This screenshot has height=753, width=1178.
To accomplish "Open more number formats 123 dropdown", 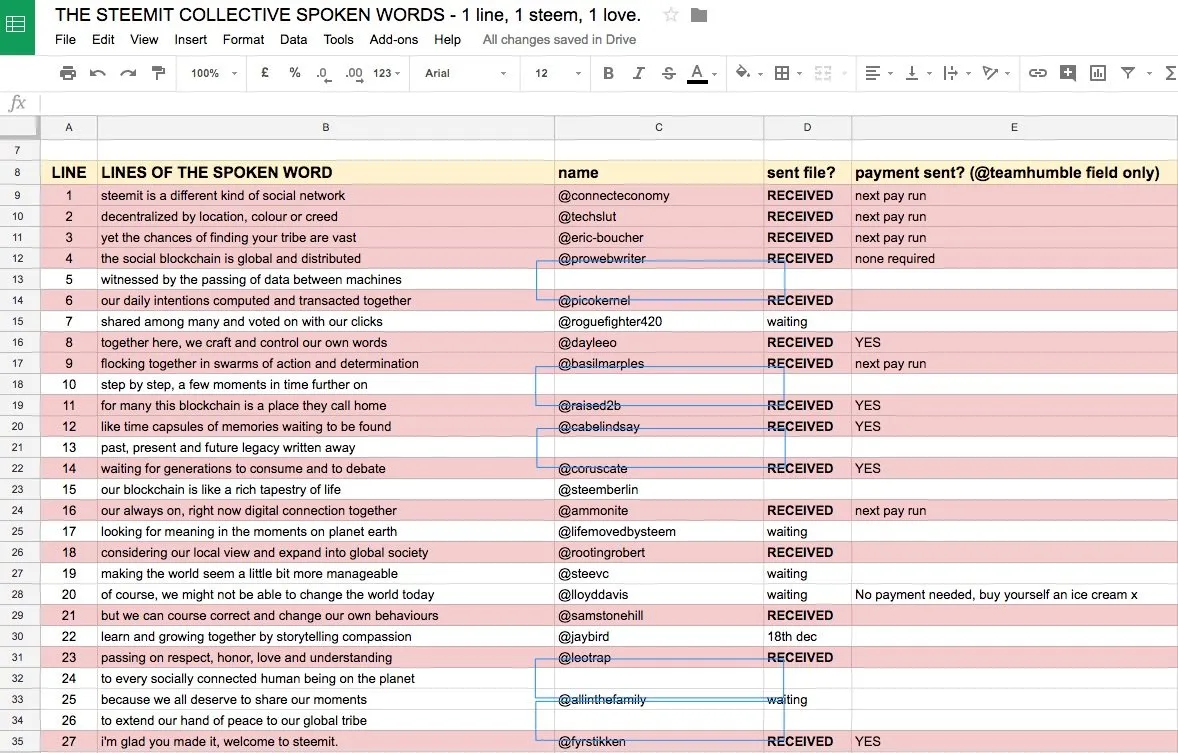I will (x=387, y=73).
